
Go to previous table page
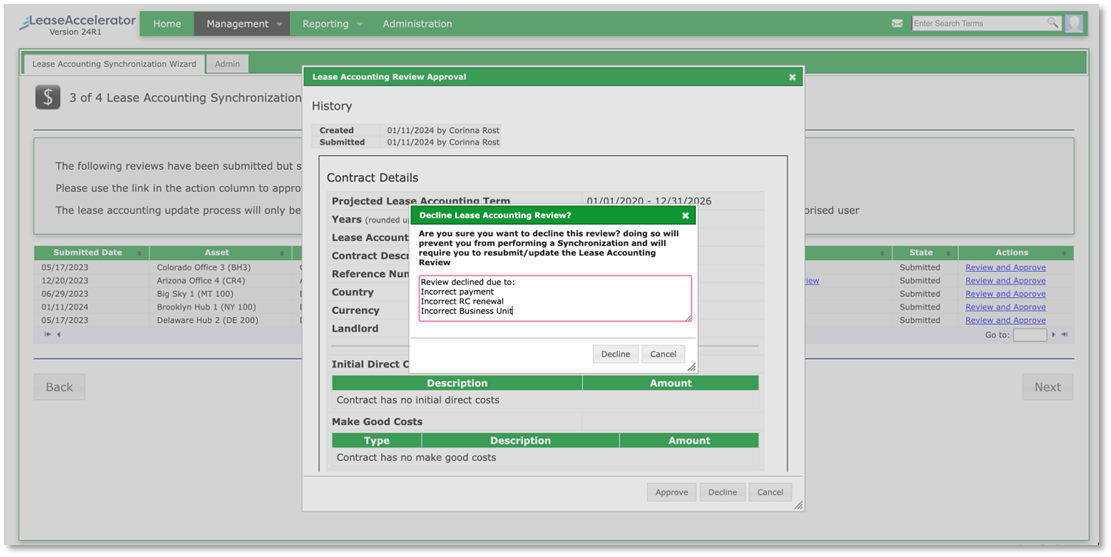pos(58,334)
